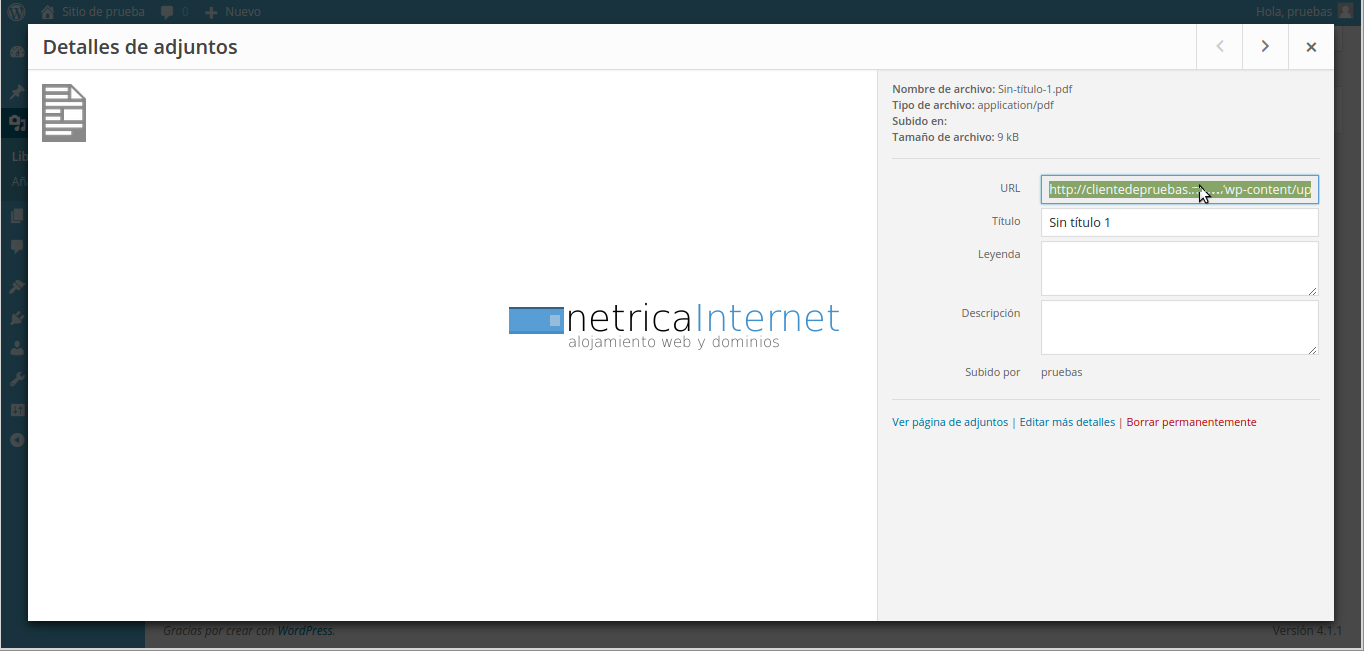Close the Detalles de adjuntos dialog
This screenshot has width=1364, height=651.
pyautogui.click(x=1311, y=47)
